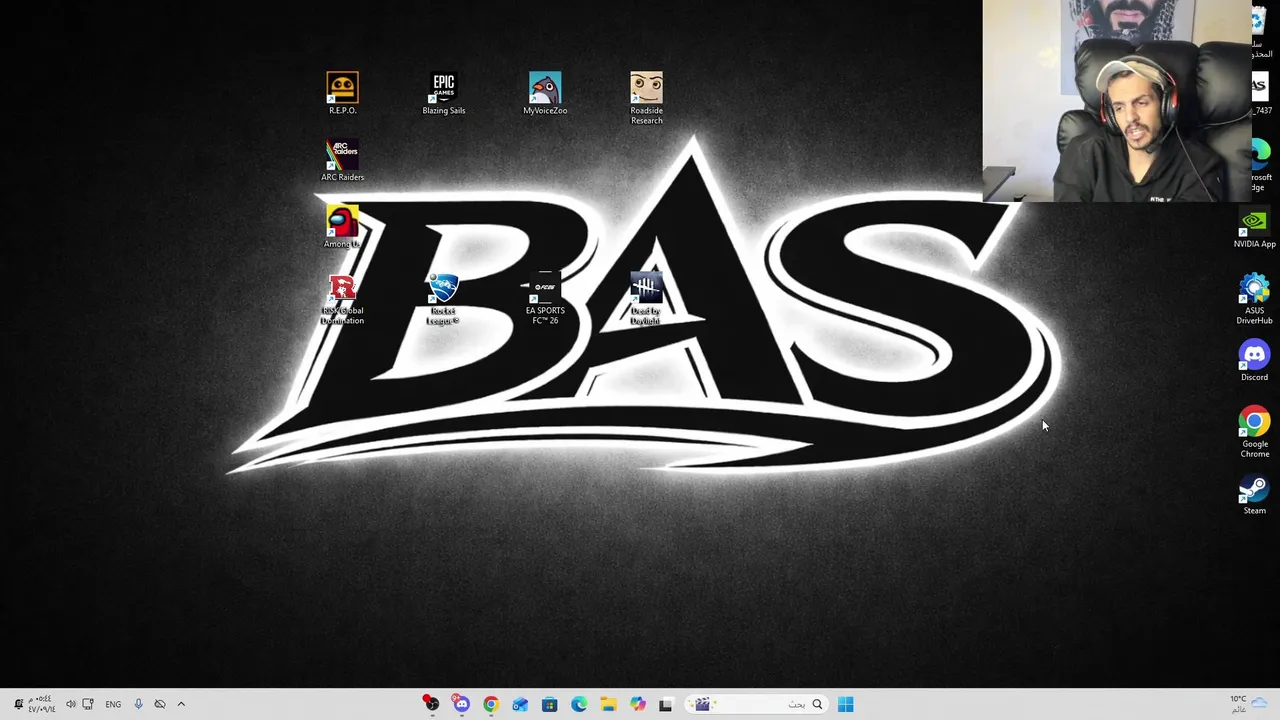1280x720 pixels.
Task: Launch Rocket League from the desktop
Action: click(443, 299)
